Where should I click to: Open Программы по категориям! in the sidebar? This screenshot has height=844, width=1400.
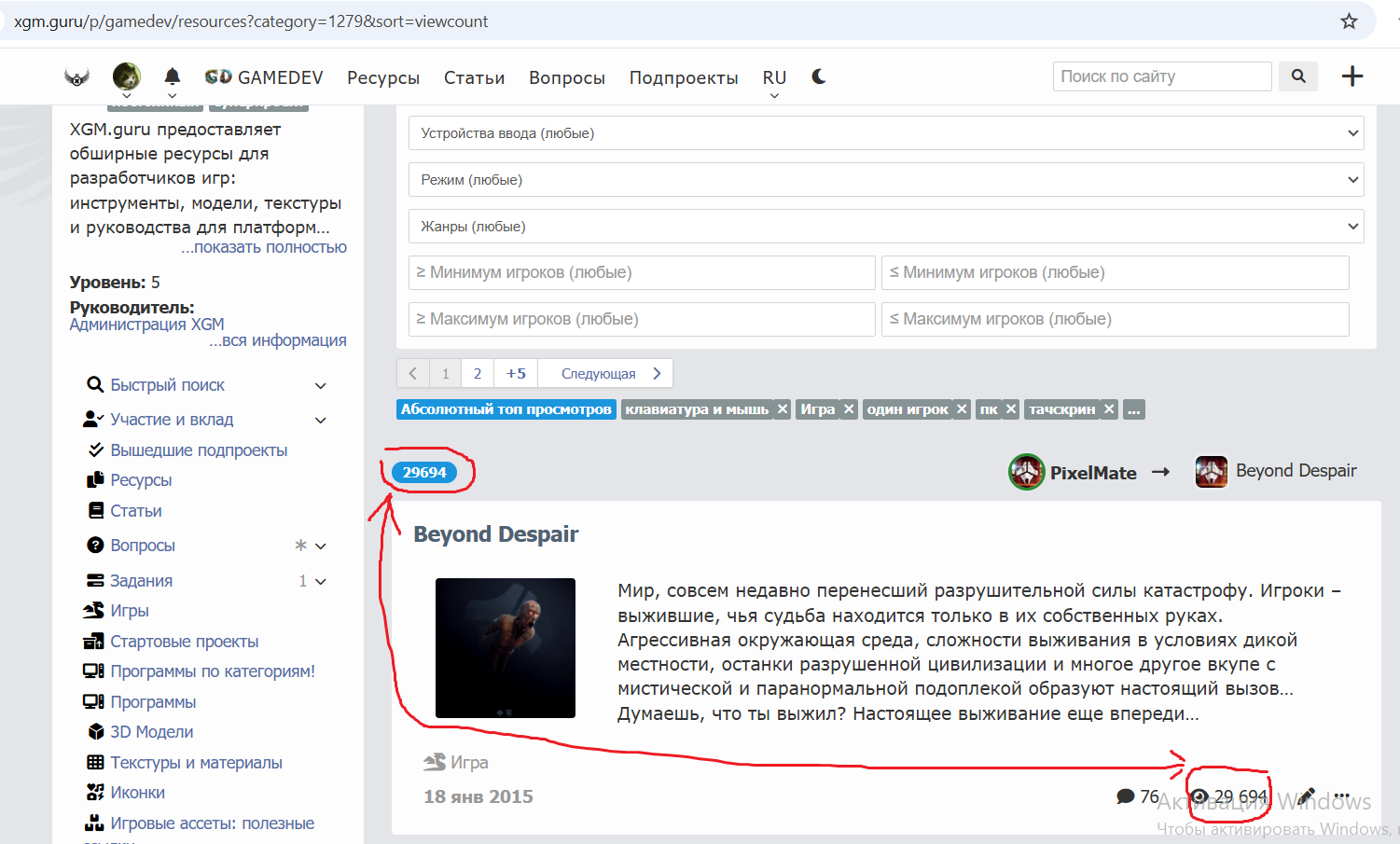pyautogui.click(x=213, y=671)
